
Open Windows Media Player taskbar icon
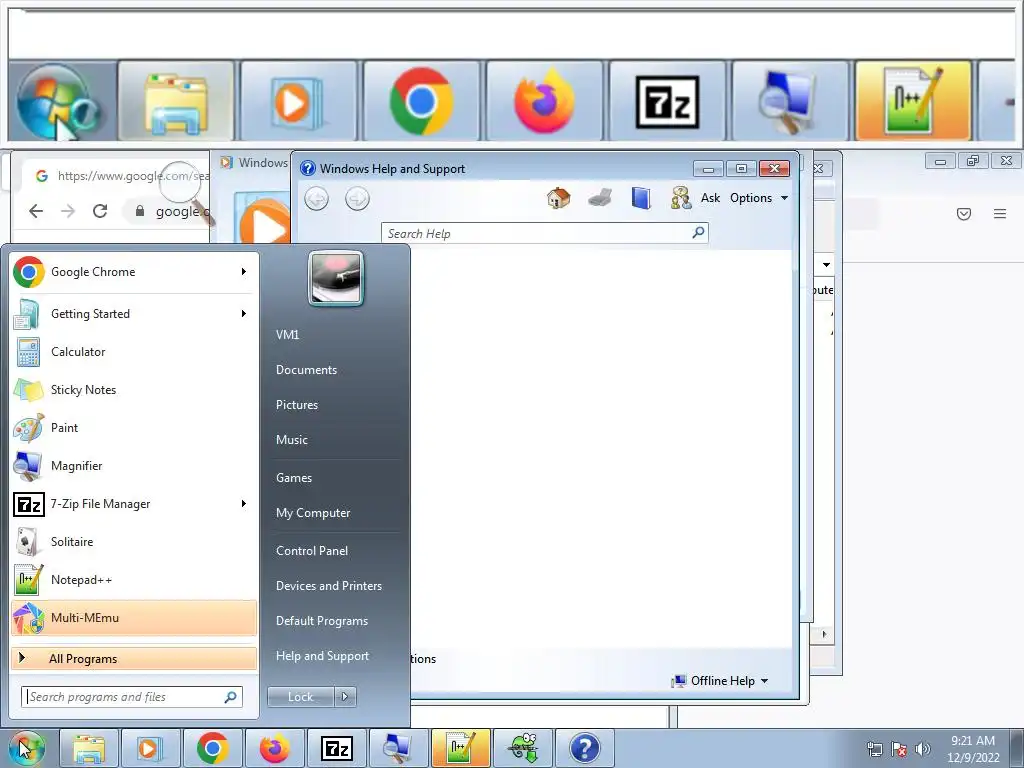150,748
